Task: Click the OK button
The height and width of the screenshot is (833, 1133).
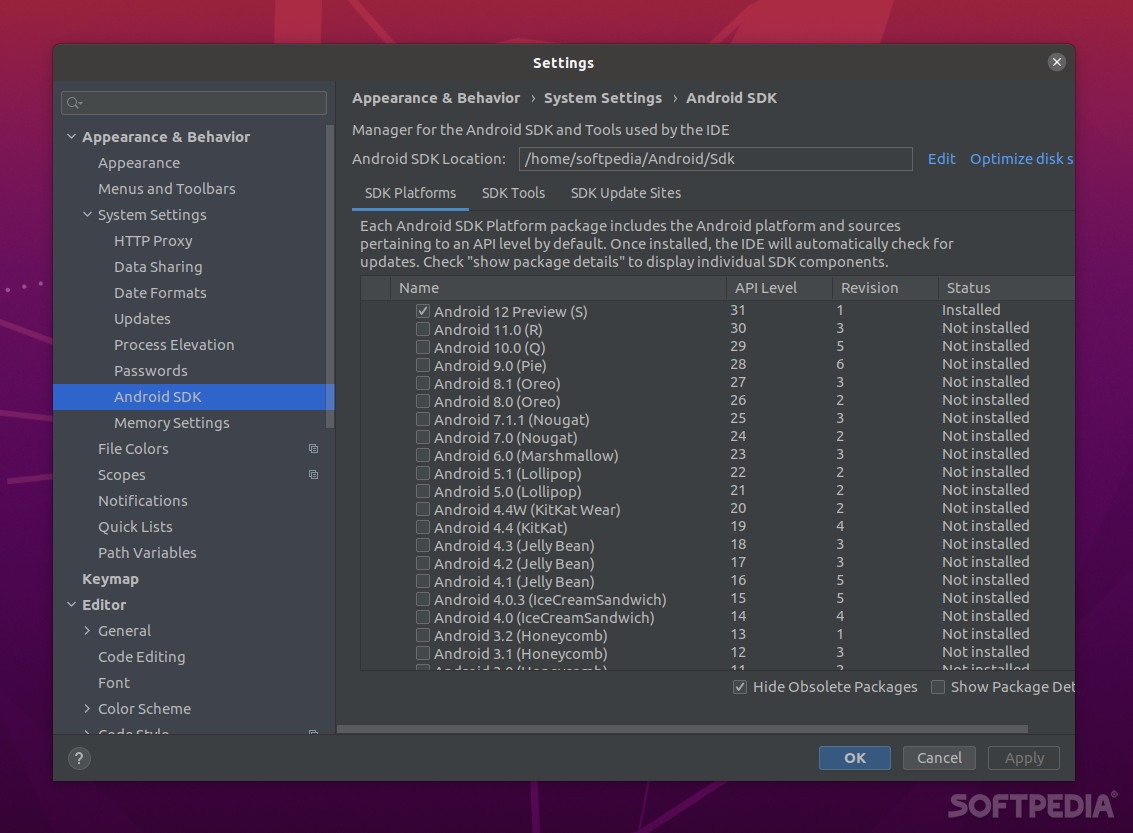Action: (x=855, y=758)
